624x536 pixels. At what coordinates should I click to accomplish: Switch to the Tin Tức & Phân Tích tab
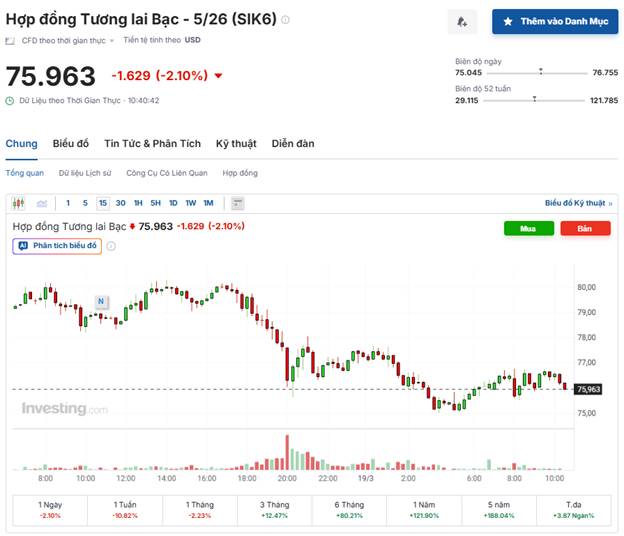point(152,144)
